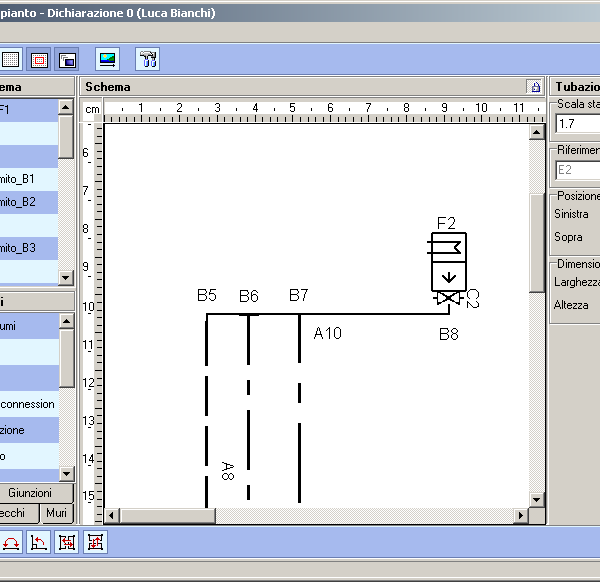Viewport: 600px width, 582px height.
Task: Click the canvas vertical scroll up arrow
Action: tap(536, 132)
